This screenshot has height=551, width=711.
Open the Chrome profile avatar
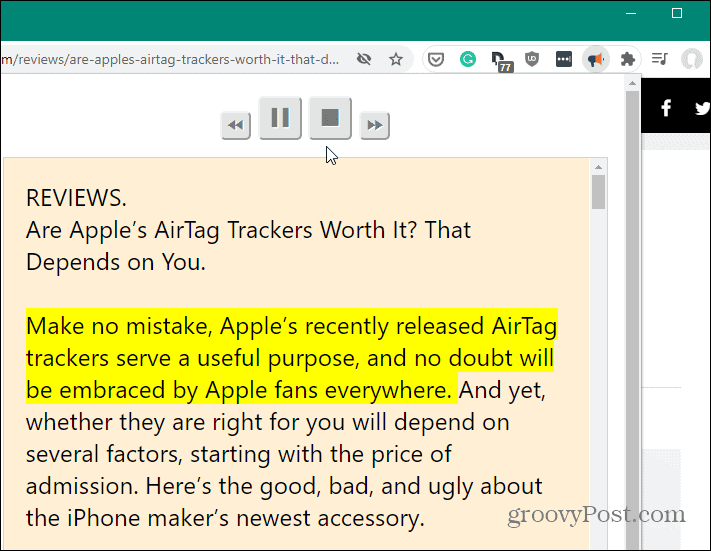coord(691,60)
